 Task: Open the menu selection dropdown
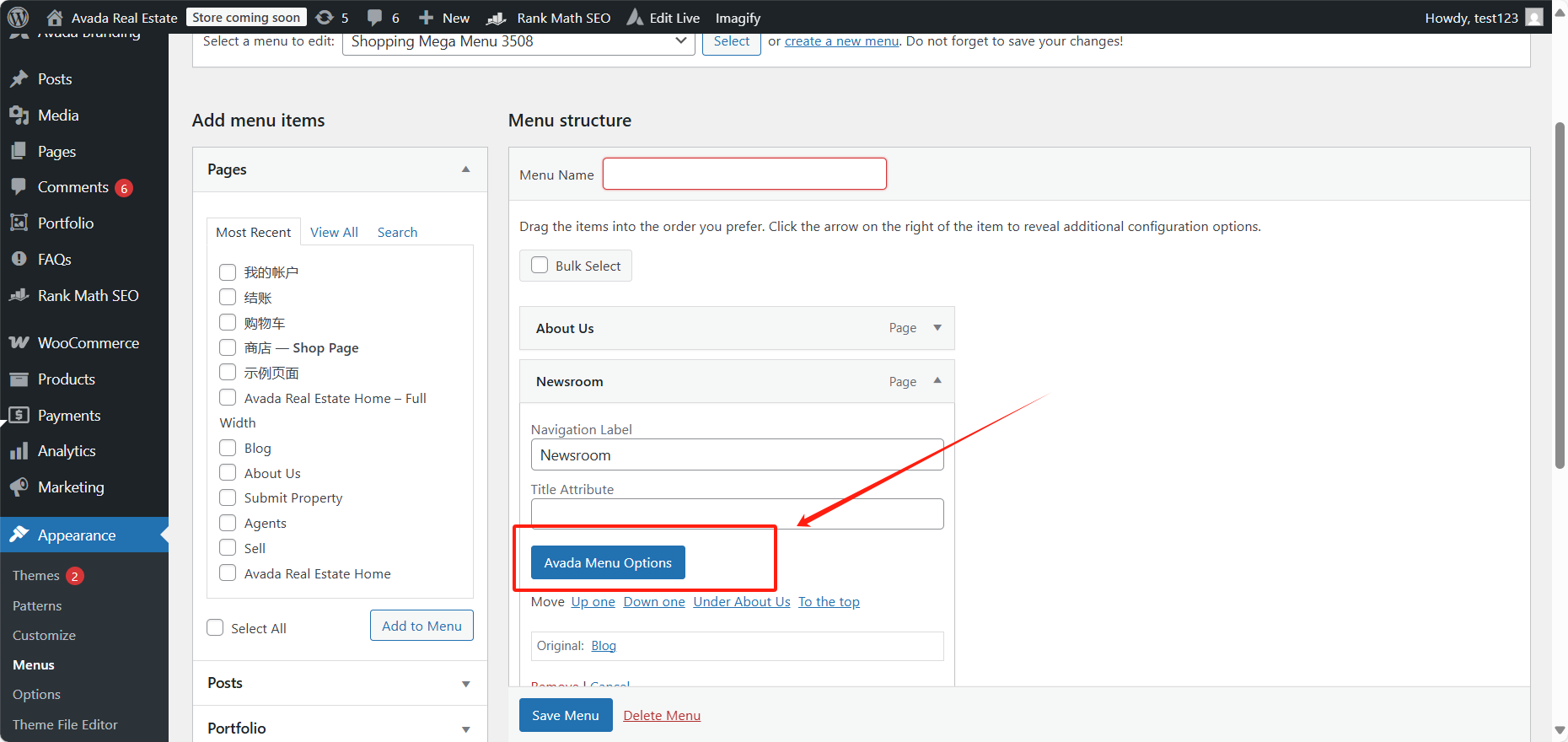click(518, 41)
